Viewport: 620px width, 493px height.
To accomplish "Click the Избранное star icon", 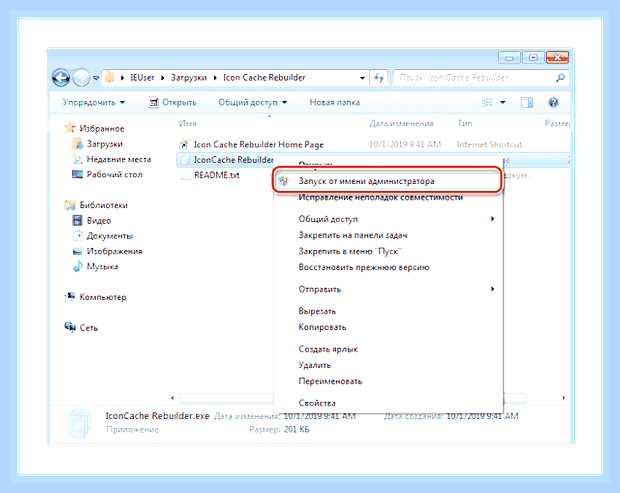I will pyautogui.click(x=70, y=128).
